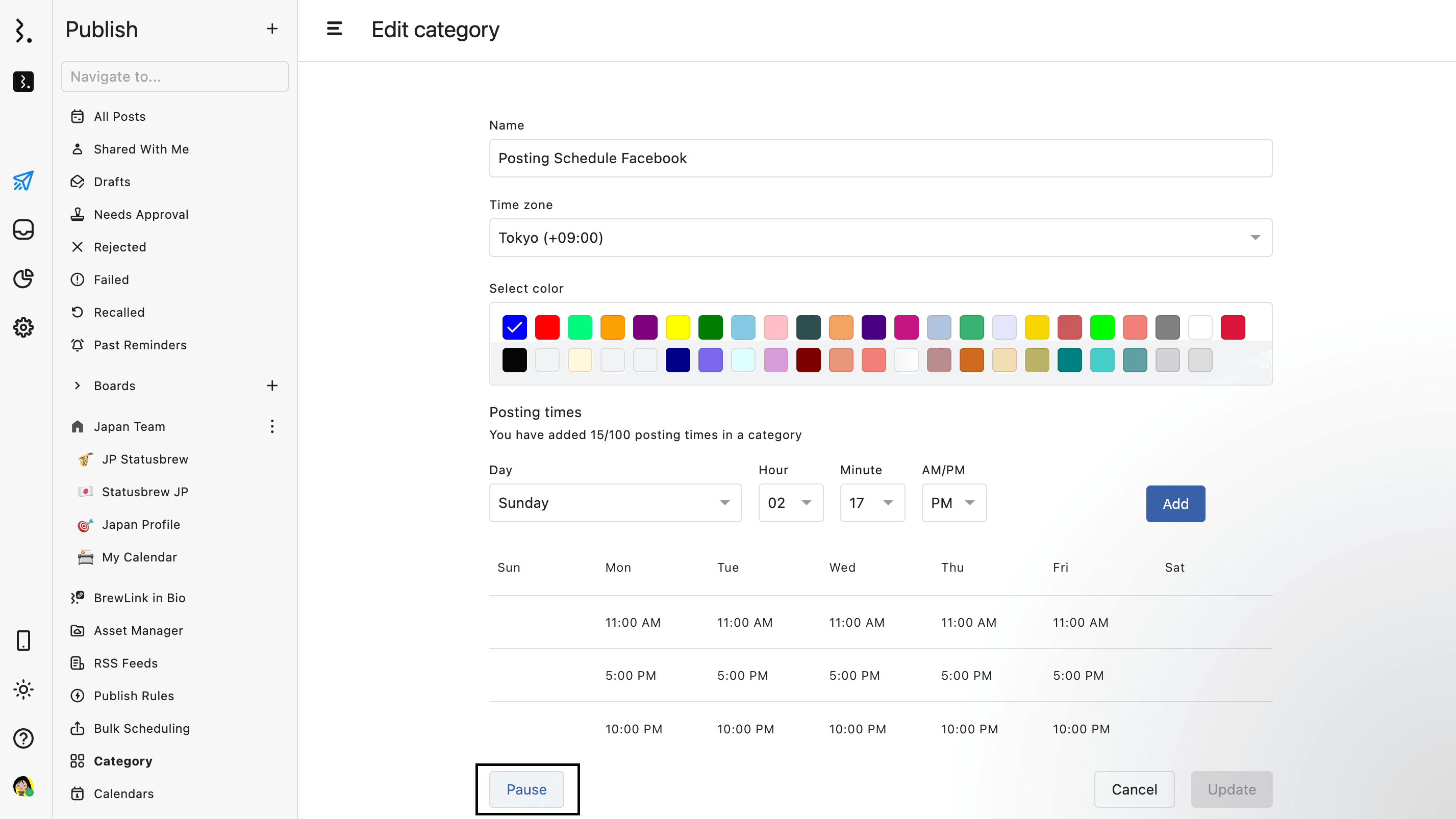The height and width of the screenshot is (819, 1456).
Task: Open the Settings gear icon
Action: tap(23, 327)
